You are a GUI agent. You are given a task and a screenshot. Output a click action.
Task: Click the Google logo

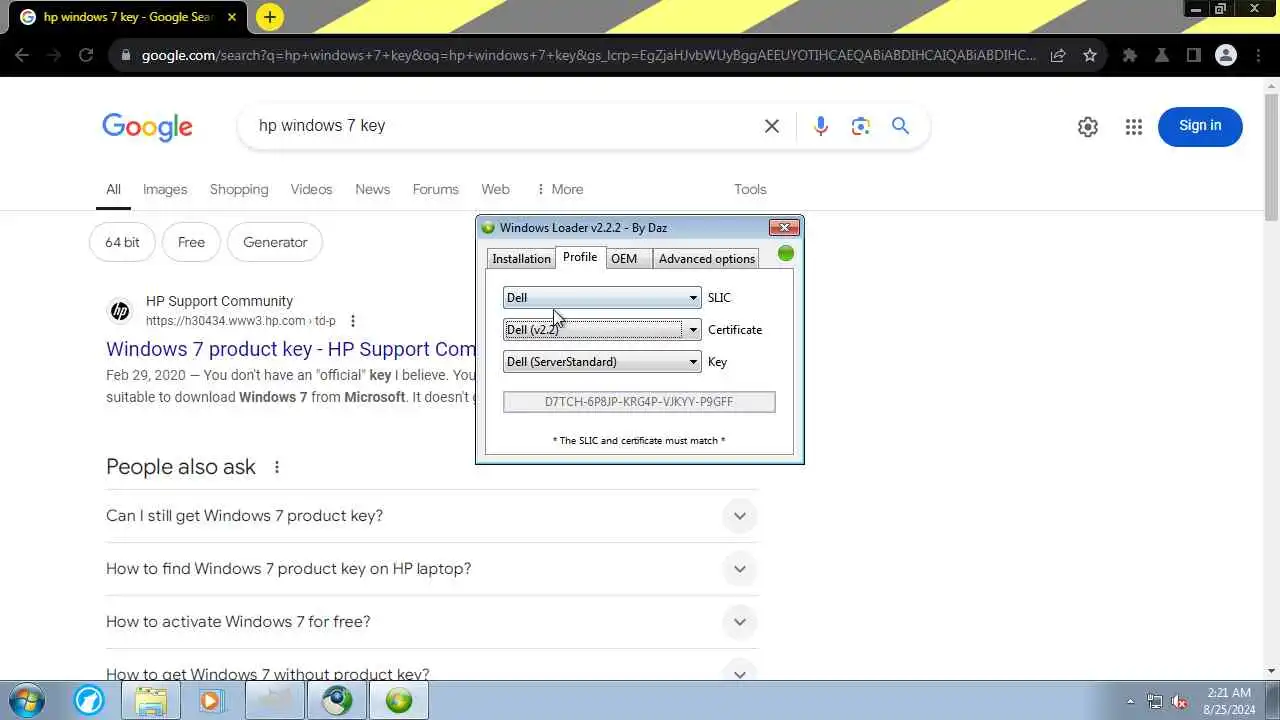pyautogui.click(x=147, y=127)
